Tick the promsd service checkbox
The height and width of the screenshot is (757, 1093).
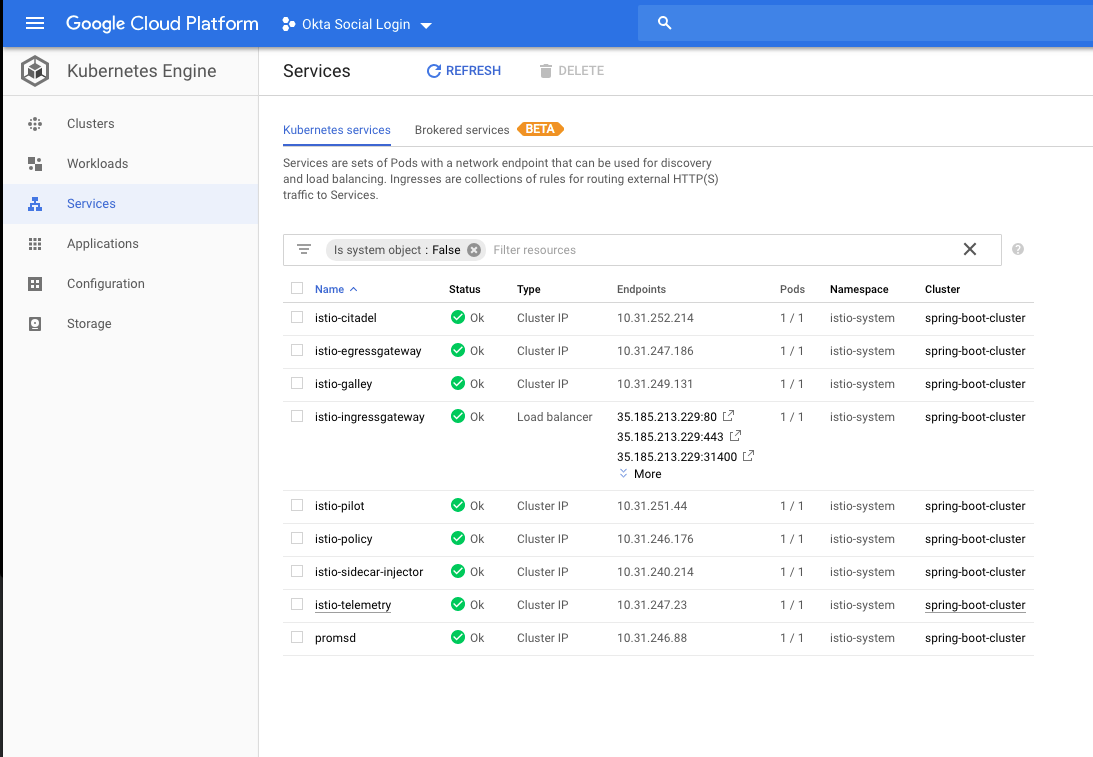[x=297, y=637]
